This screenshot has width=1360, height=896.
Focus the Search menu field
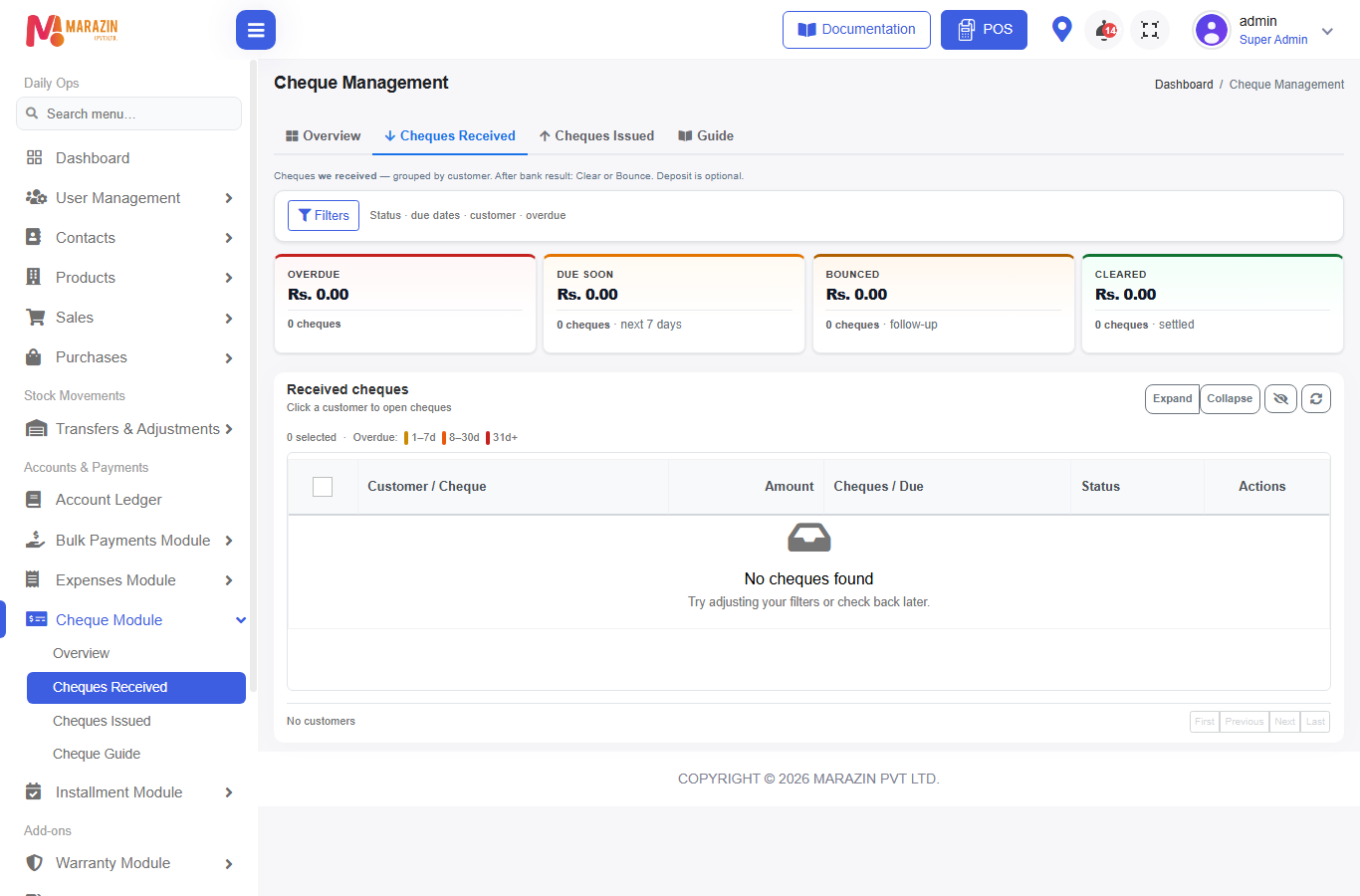point(128,113)
